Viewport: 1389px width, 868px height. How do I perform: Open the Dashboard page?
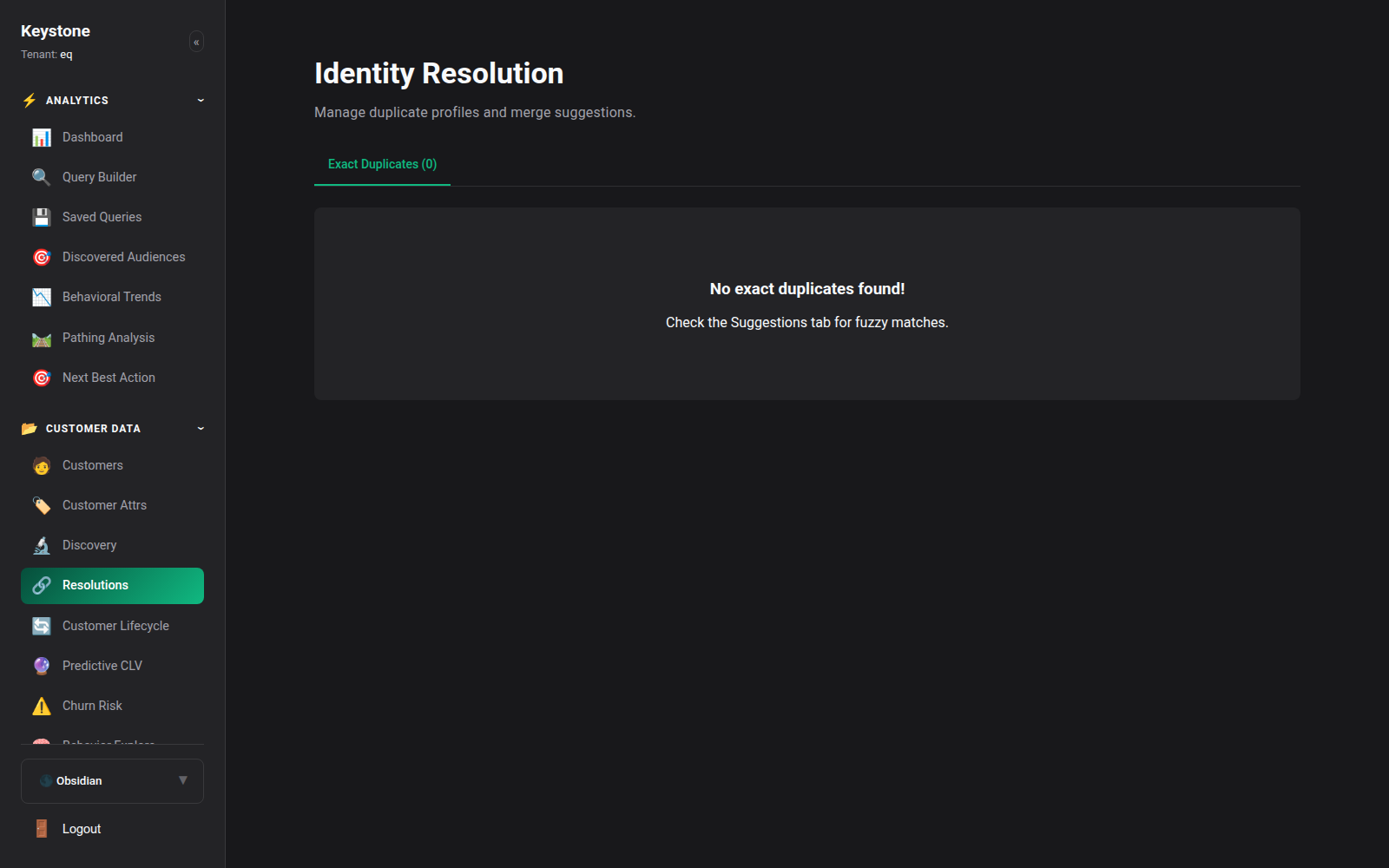pos(112,137)
